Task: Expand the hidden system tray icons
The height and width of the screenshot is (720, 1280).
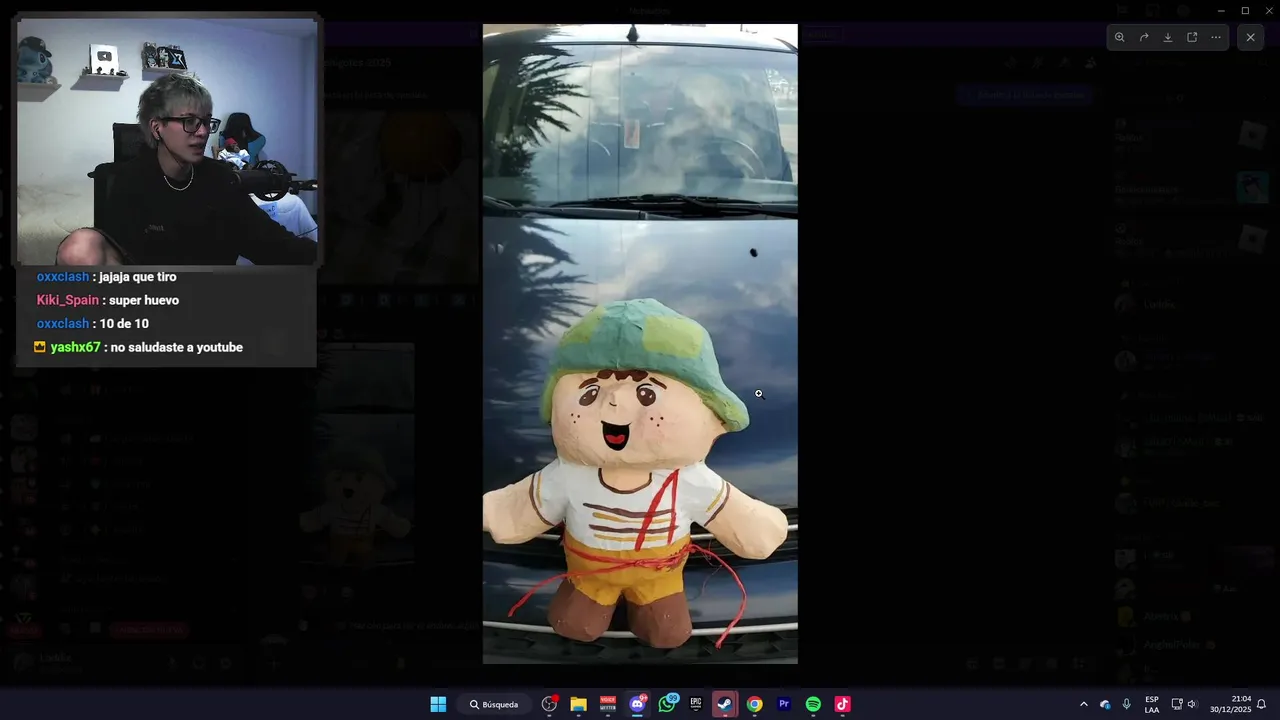Action: tap(1083, 704)
